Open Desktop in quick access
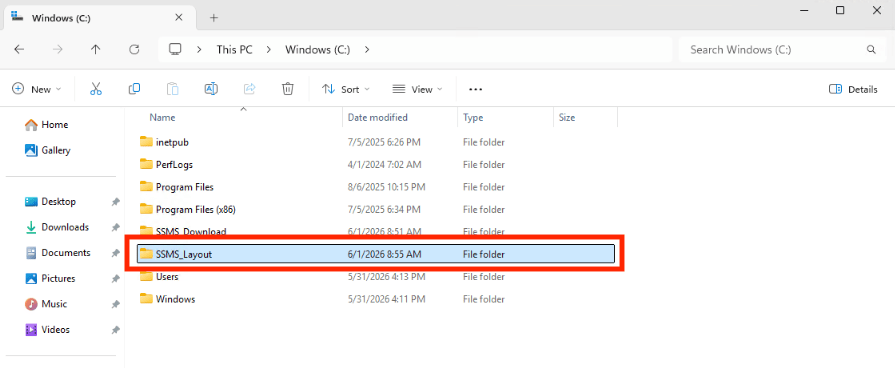The image size is (895, 368). [58, 201]
